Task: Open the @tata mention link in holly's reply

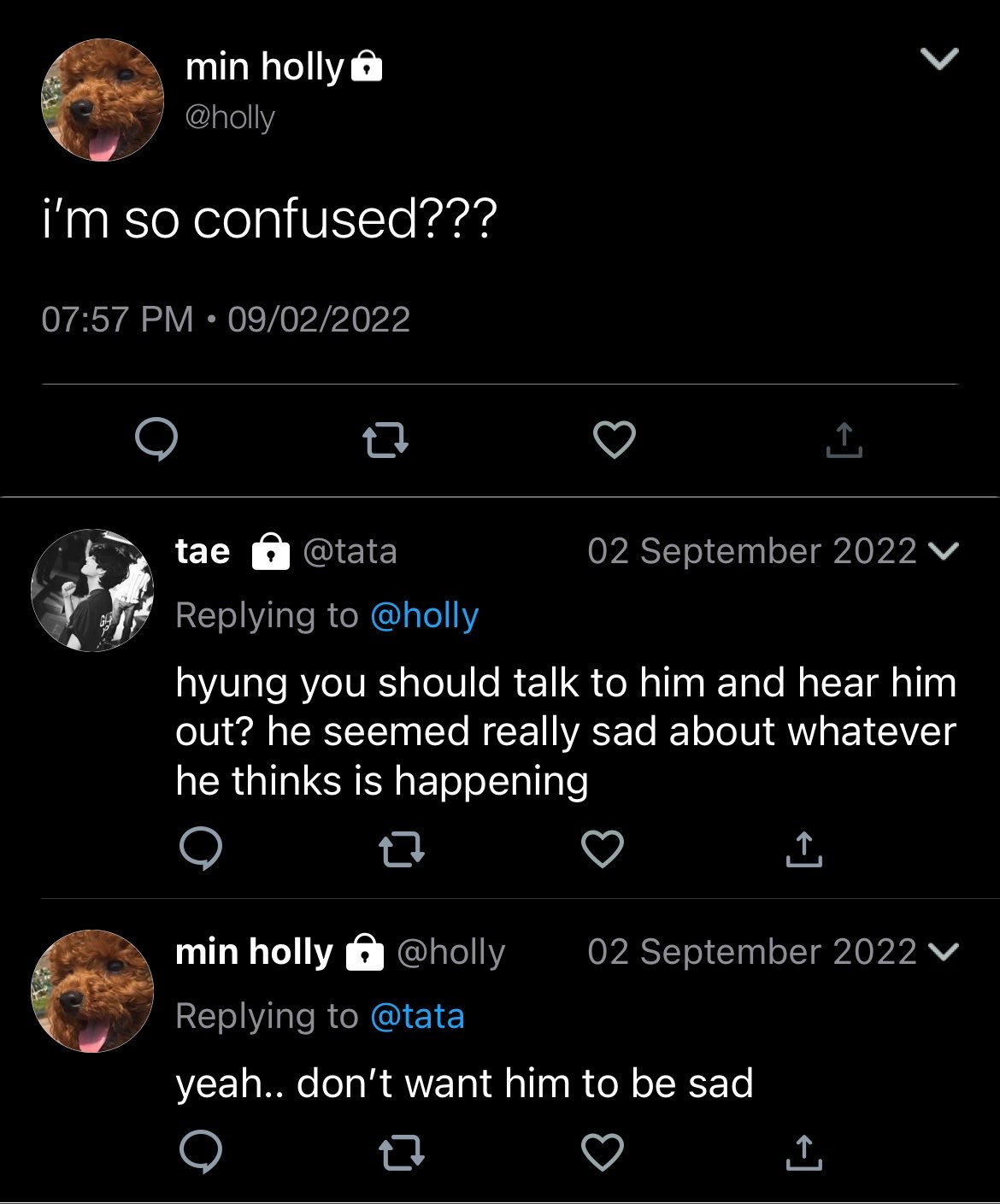Action: pos(417,1016)
